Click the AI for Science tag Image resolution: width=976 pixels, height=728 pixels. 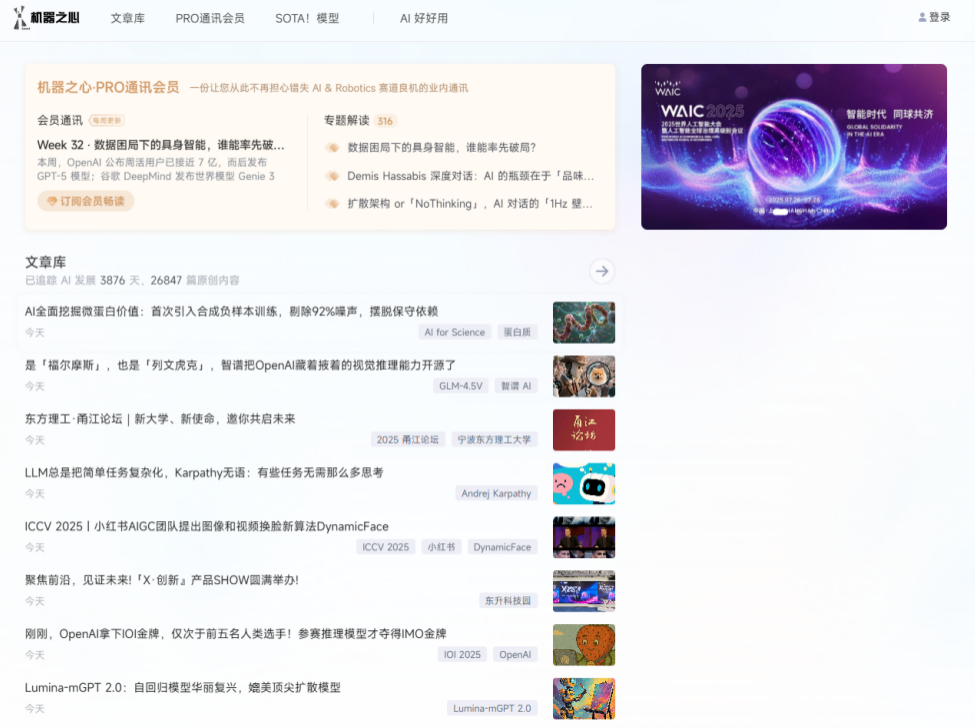tap(454, 332)
